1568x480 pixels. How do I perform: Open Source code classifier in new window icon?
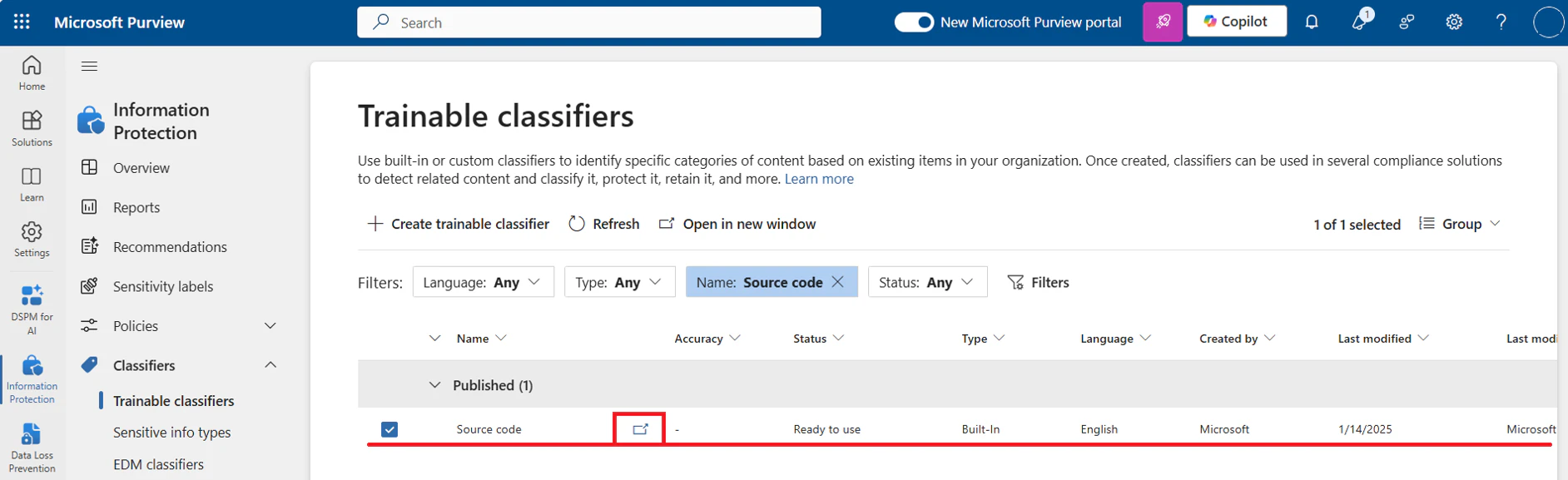[x=640, y=429]
